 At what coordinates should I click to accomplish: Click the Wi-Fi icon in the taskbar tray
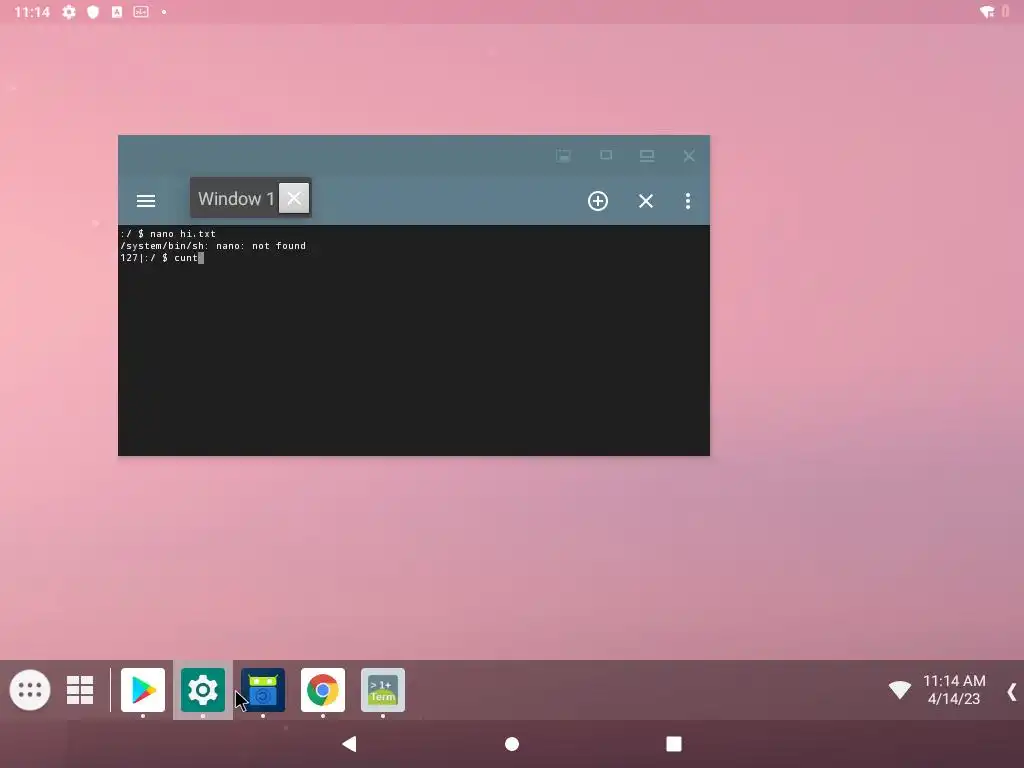pyautogui.click(x=899, y=690)
